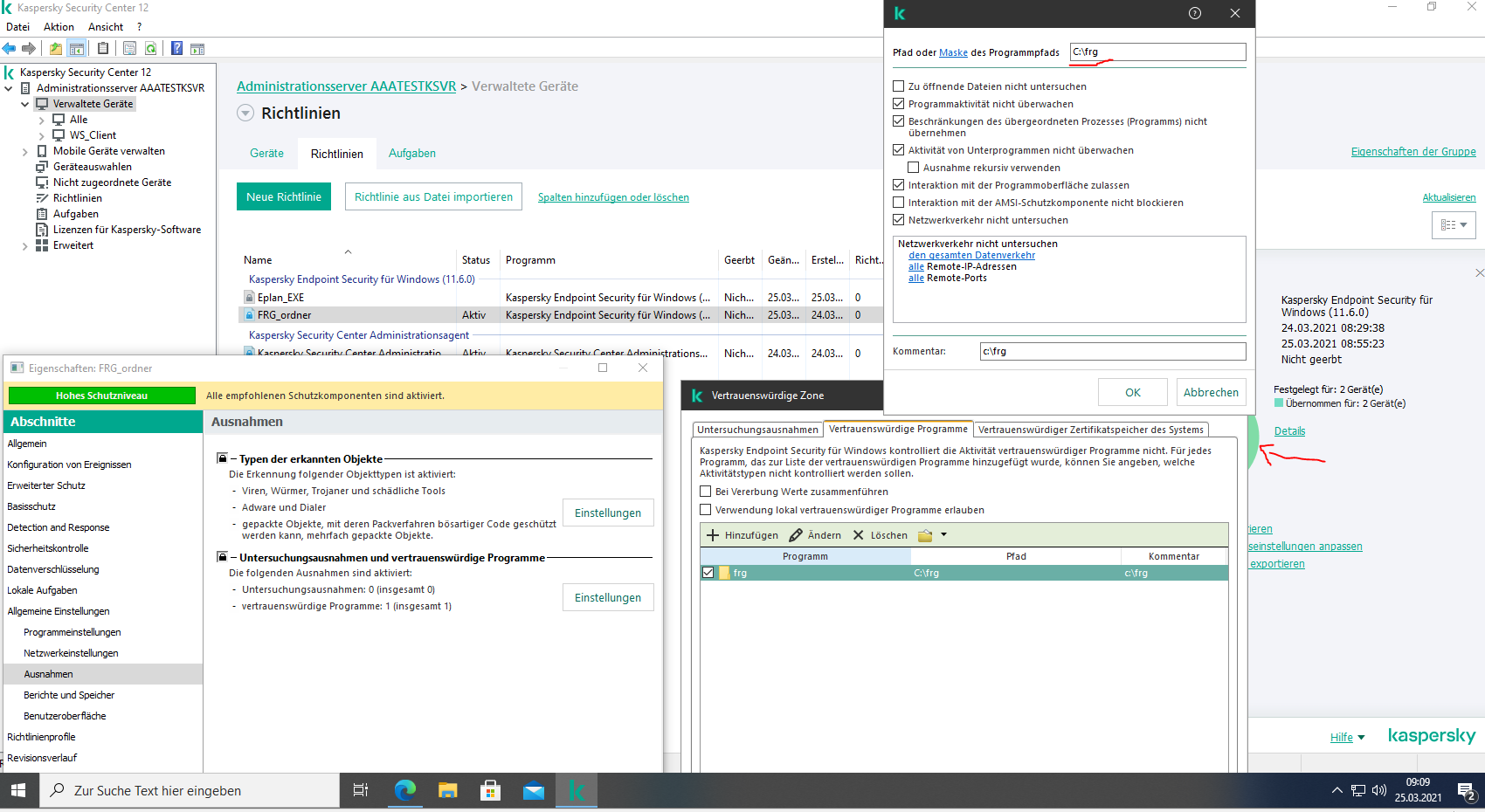This screenshot has height=812, width=1485.
Task: Check 'Ausnahme rekursiv verwenden' option
Action: pyautogui.click(x=913, y=168)
